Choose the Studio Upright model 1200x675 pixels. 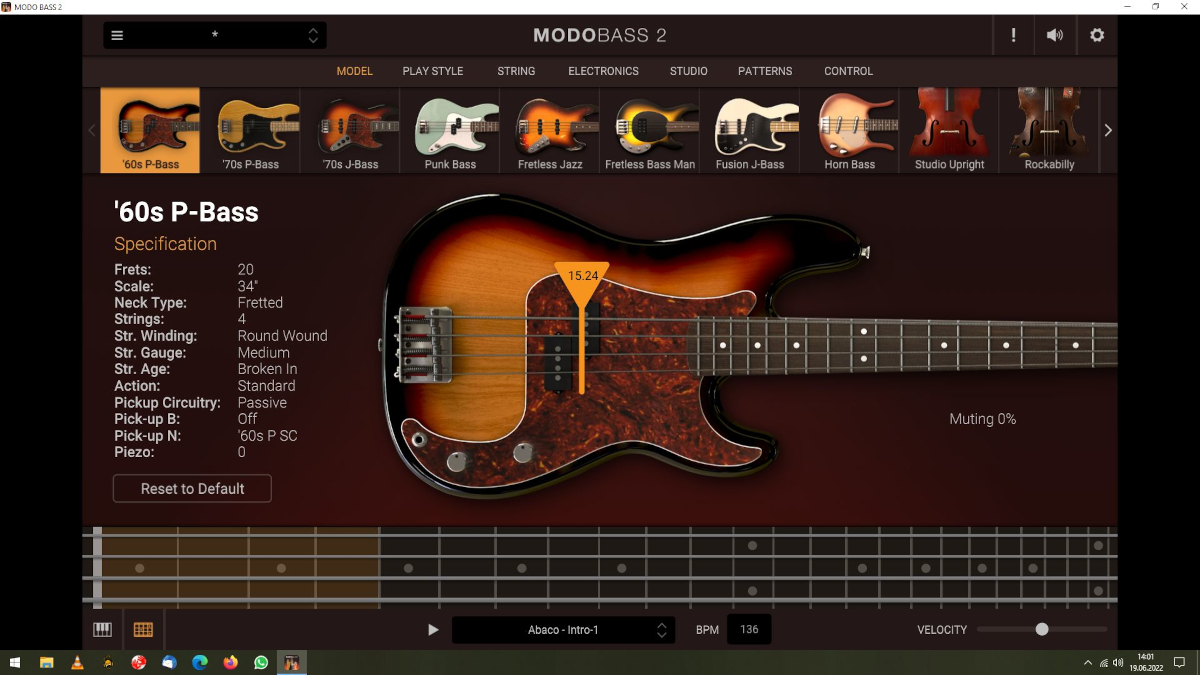pos(950,130)
